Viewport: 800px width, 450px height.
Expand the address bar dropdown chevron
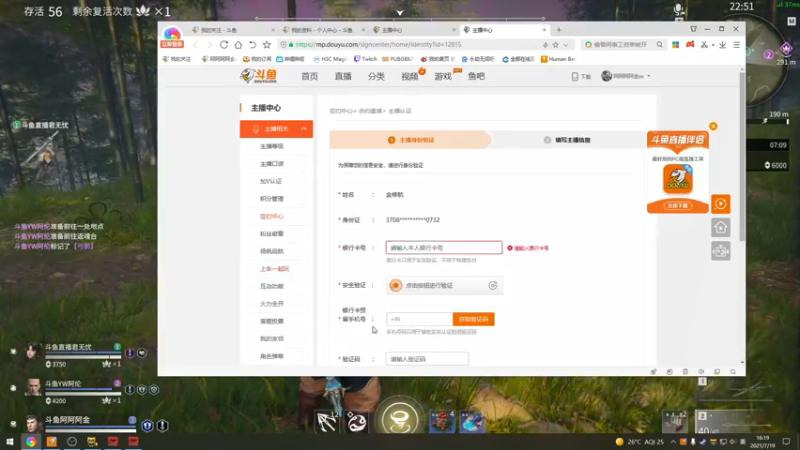(x=565, y=45)
